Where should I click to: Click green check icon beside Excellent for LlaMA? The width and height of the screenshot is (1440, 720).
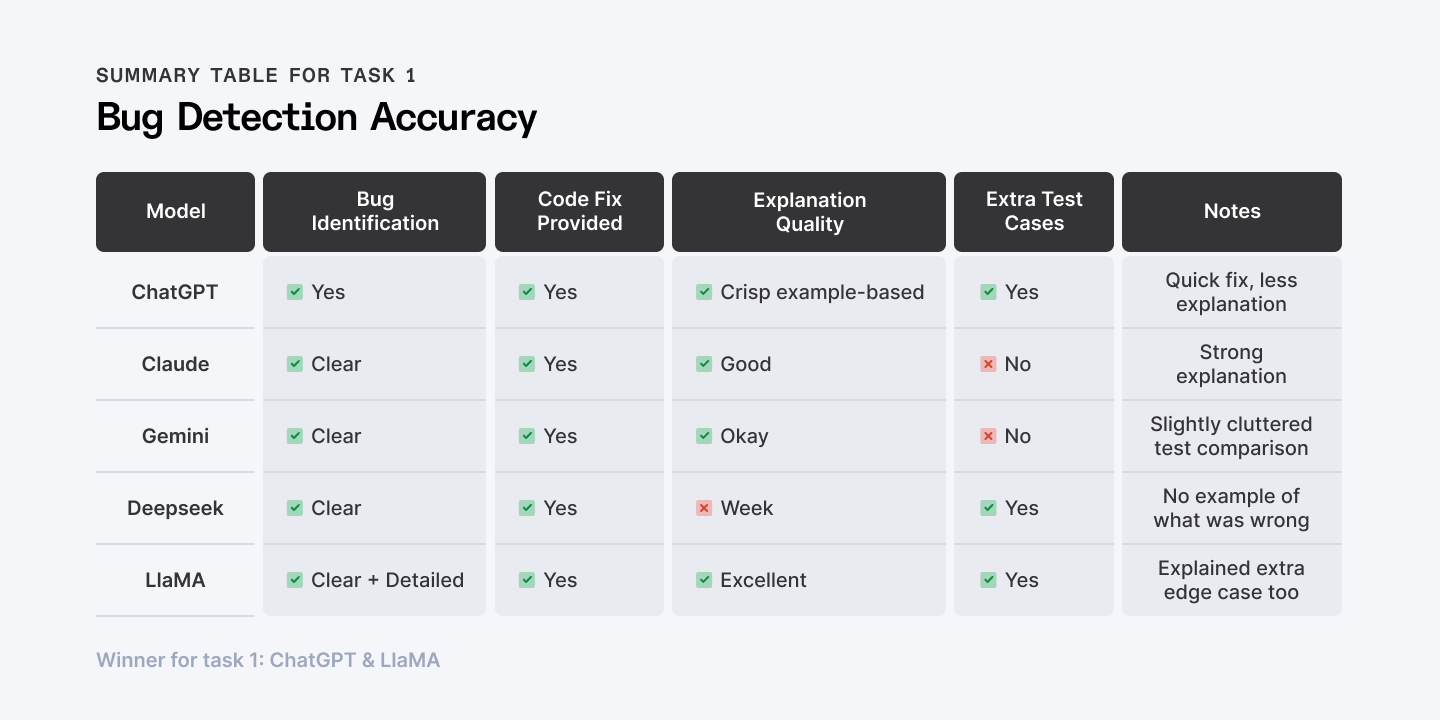pos(704,580)
